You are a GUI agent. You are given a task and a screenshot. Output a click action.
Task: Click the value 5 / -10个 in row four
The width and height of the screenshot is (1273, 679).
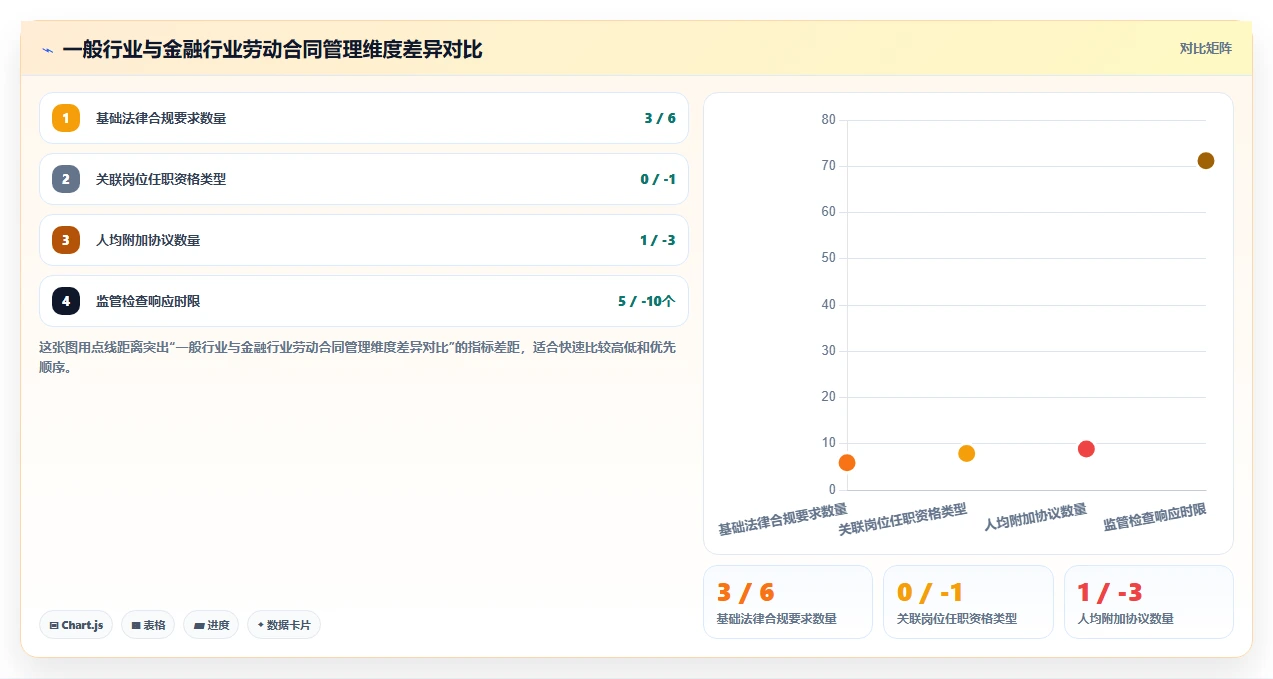click(647, 301)
